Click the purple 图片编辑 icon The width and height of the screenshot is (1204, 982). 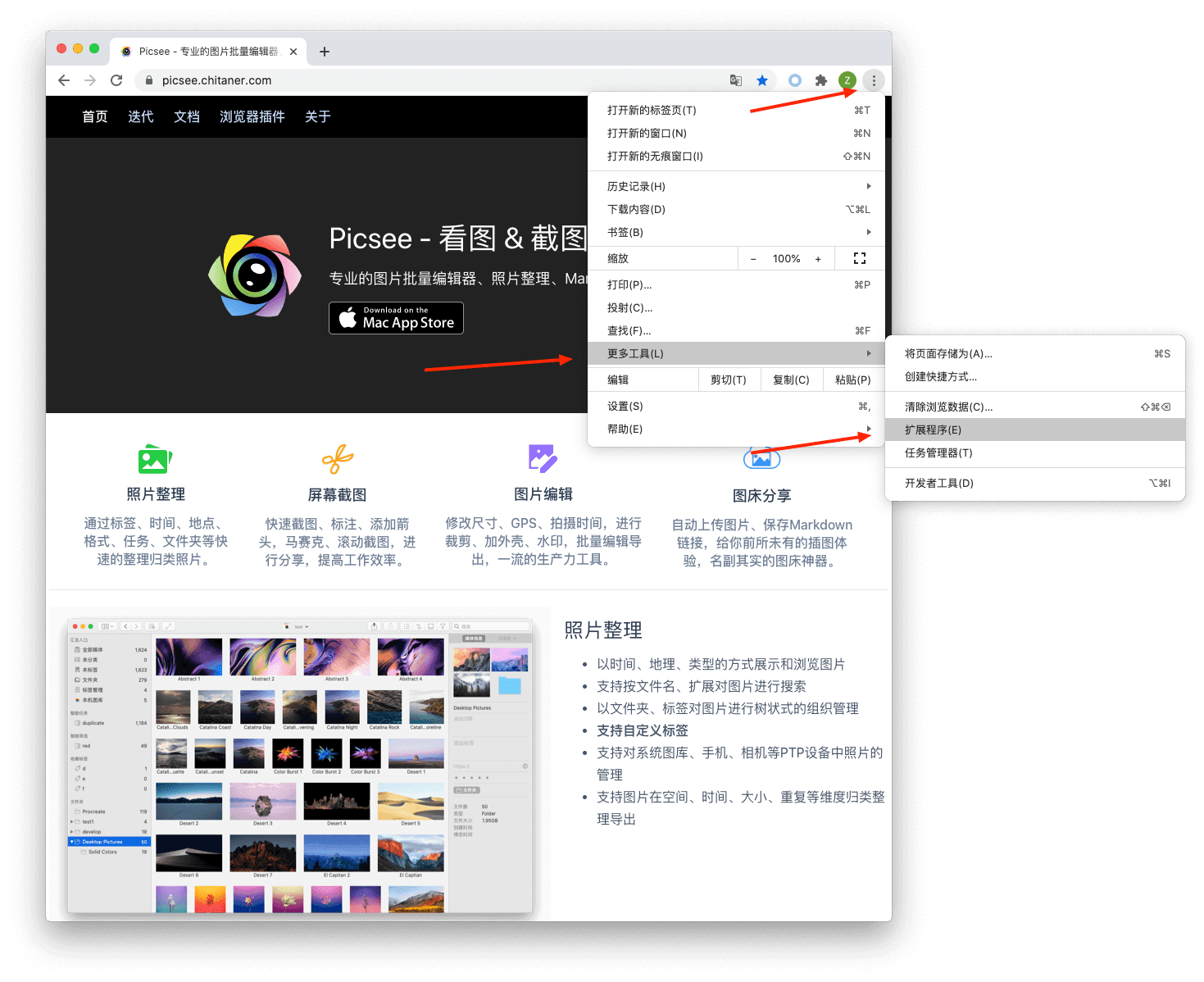pos(543,458)
